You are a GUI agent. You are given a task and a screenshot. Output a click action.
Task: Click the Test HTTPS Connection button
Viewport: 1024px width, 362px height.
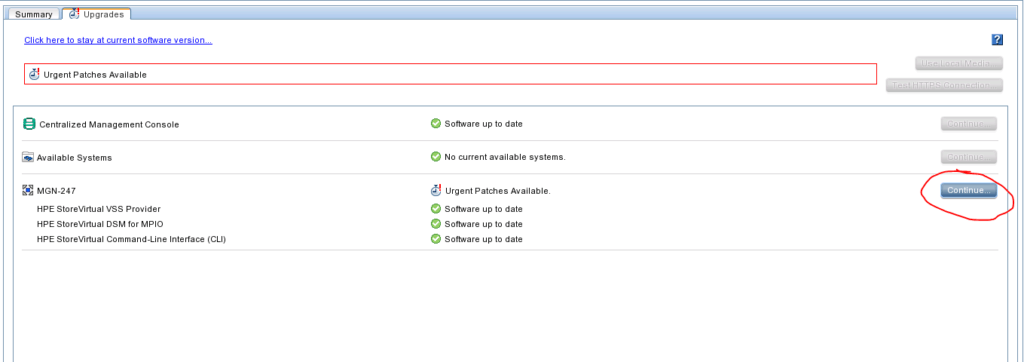(944, 85)
